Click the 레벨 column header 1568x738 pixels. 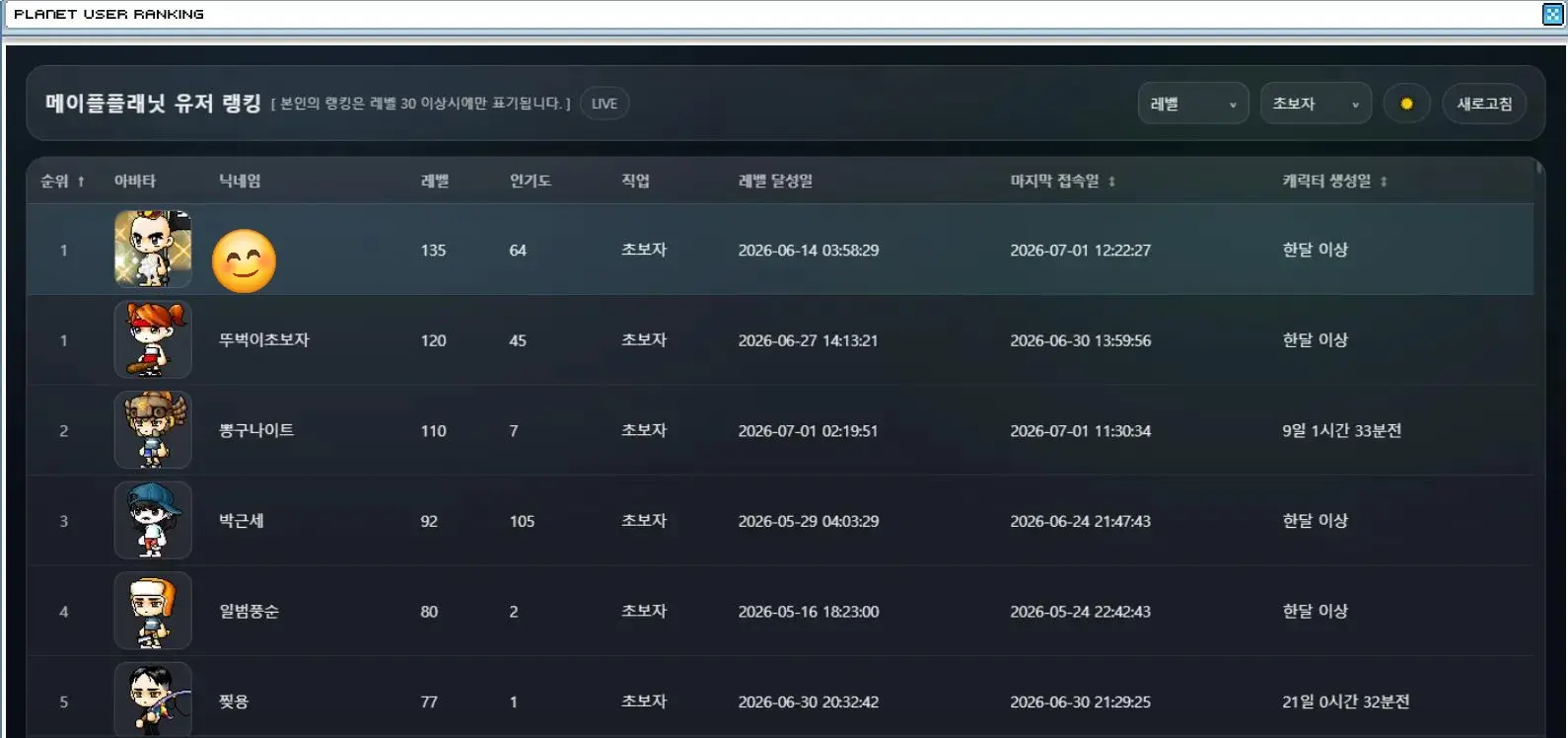tap(435, 181)
